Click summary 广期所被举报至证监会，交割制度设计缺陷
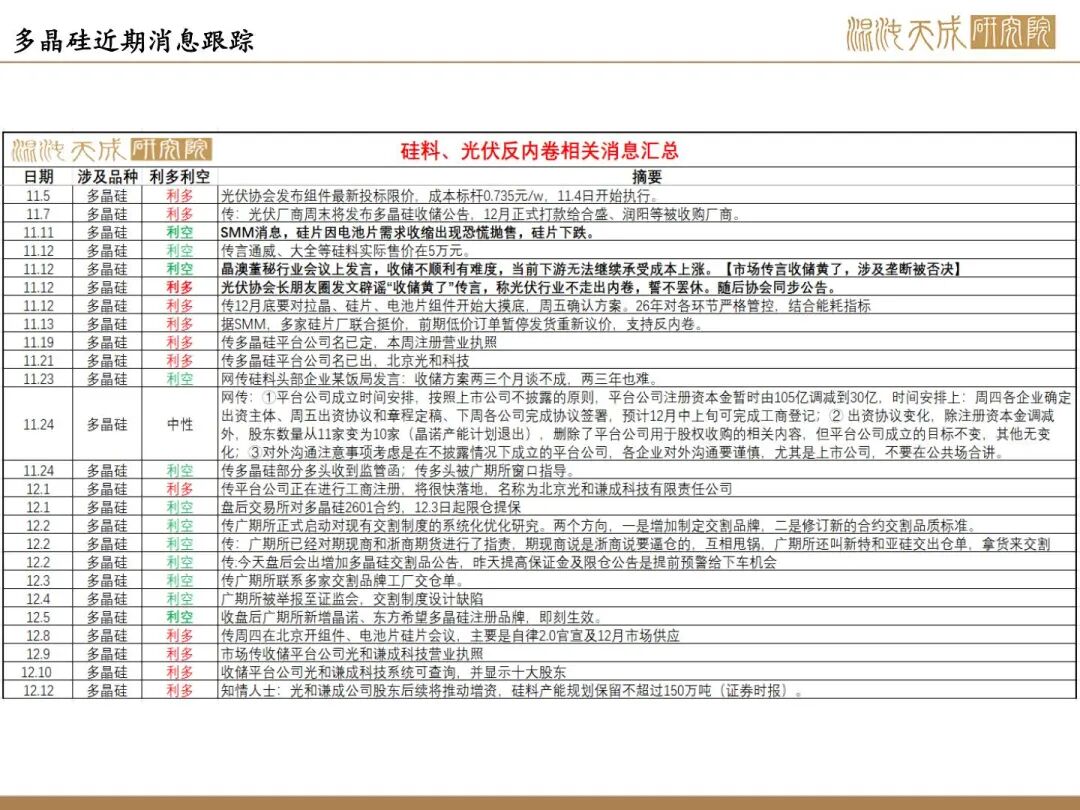 coord(352,599)
